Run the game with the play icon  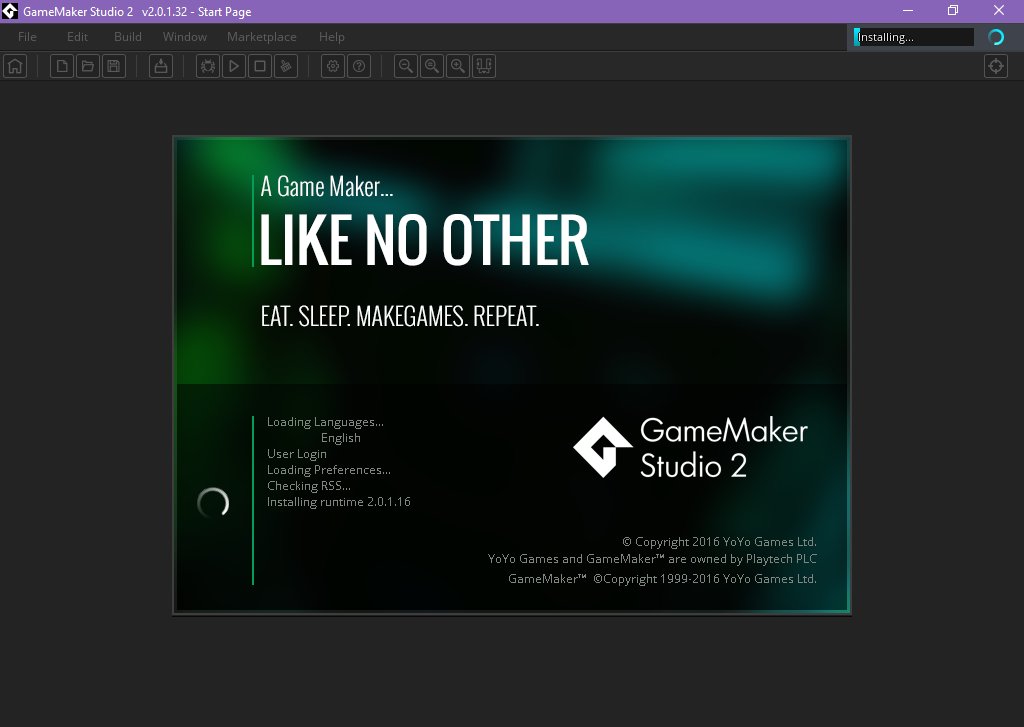234,66
